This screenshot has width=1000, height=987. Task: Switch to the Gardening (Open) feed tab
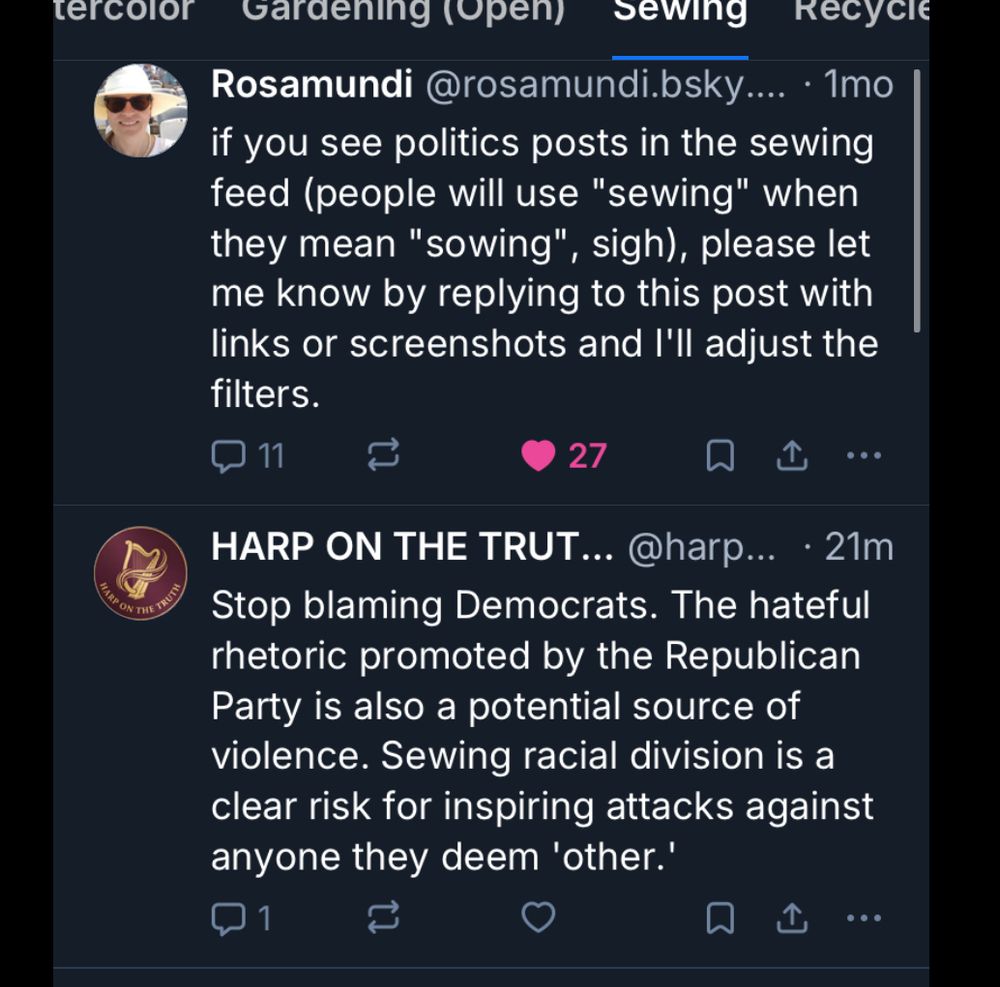click(403, 12)
